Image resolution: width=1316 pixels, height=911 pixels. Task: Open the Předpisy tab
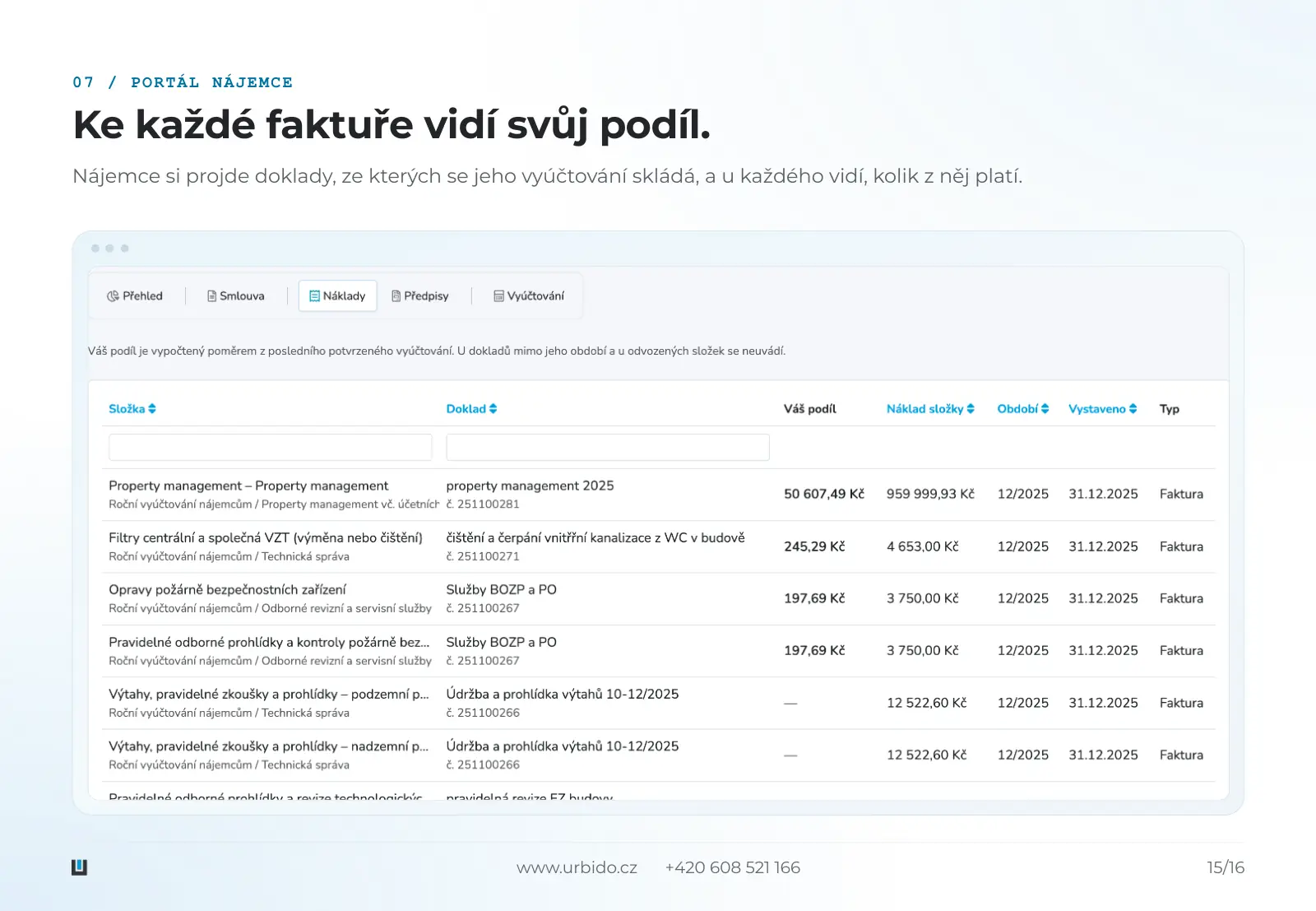pos(420,296)
